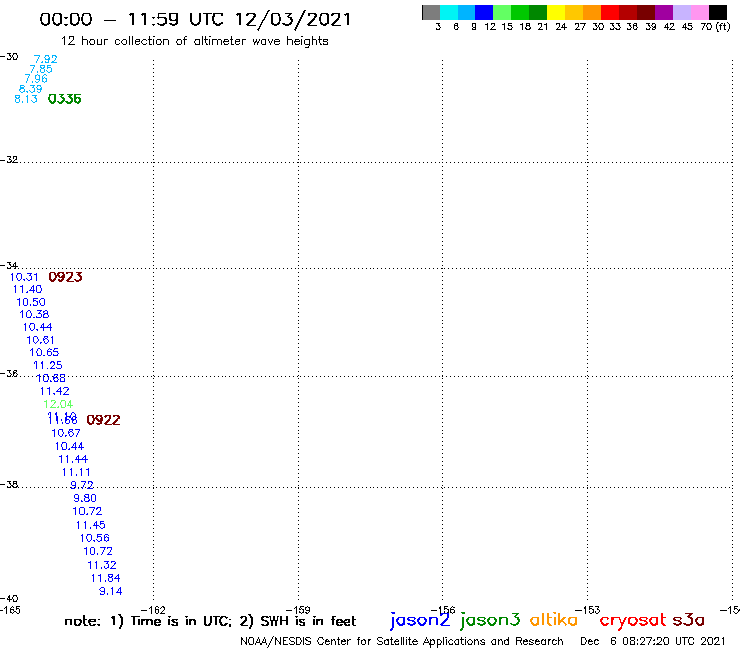Click the -162 longitude axis label
Viewport: 740px width, 650px height.
pos(153,610)
